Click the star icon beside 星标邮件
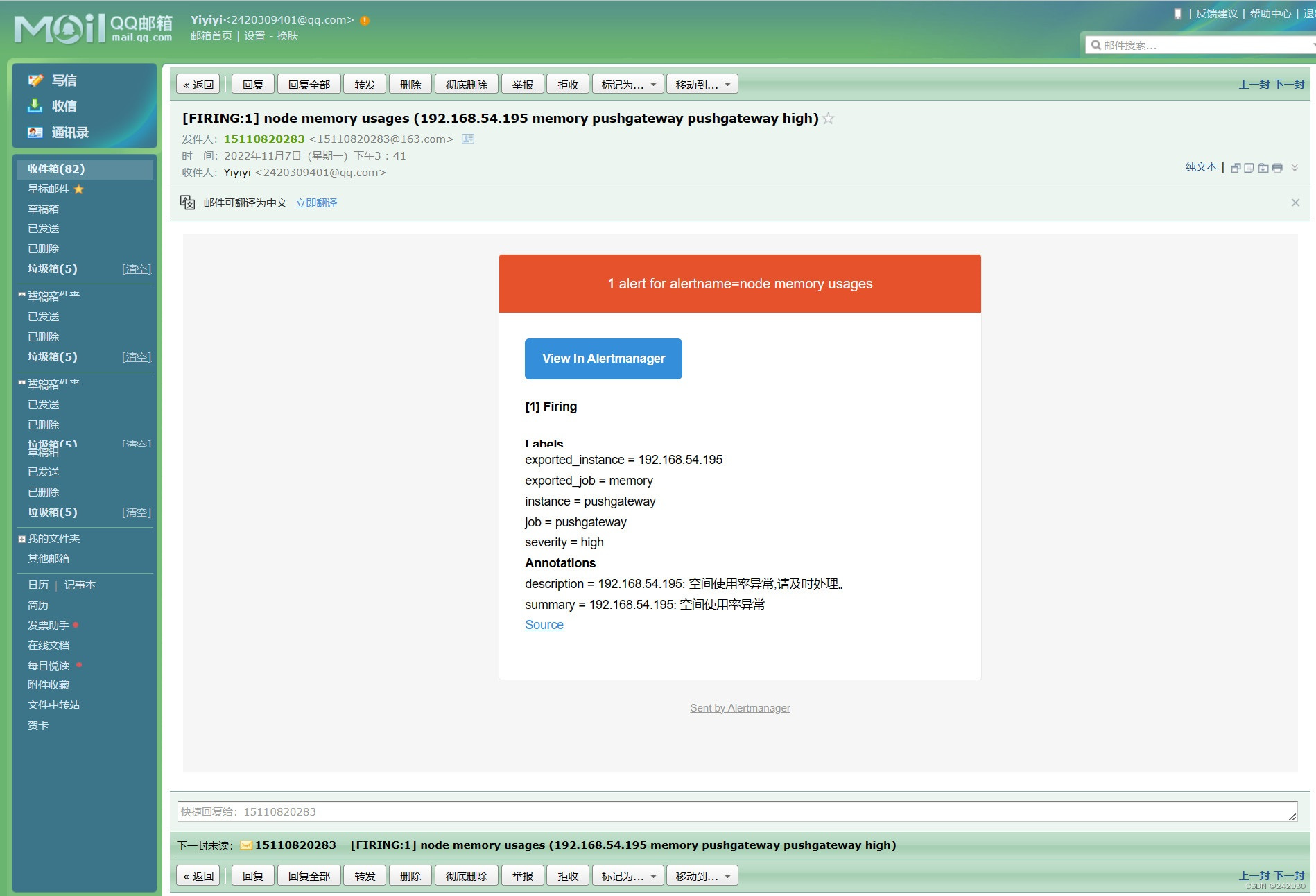1316x896 pixels. [x=78, y=189]
